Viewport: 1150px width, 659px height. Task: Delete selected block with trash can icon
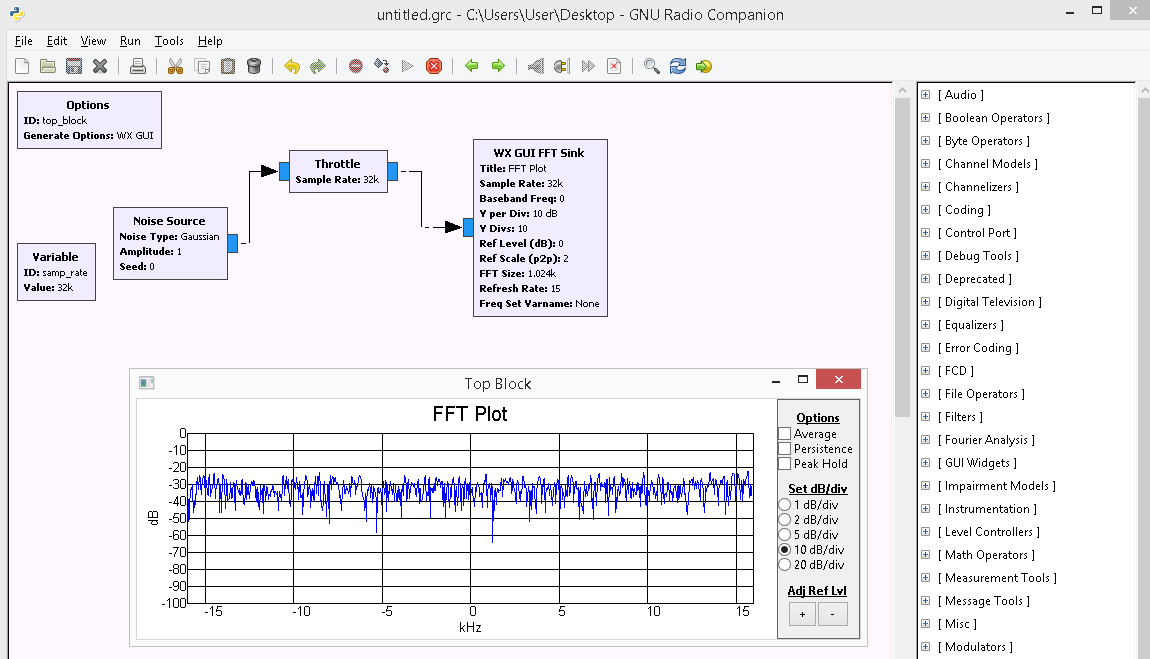pyautogui.click(x=254, y=67)
